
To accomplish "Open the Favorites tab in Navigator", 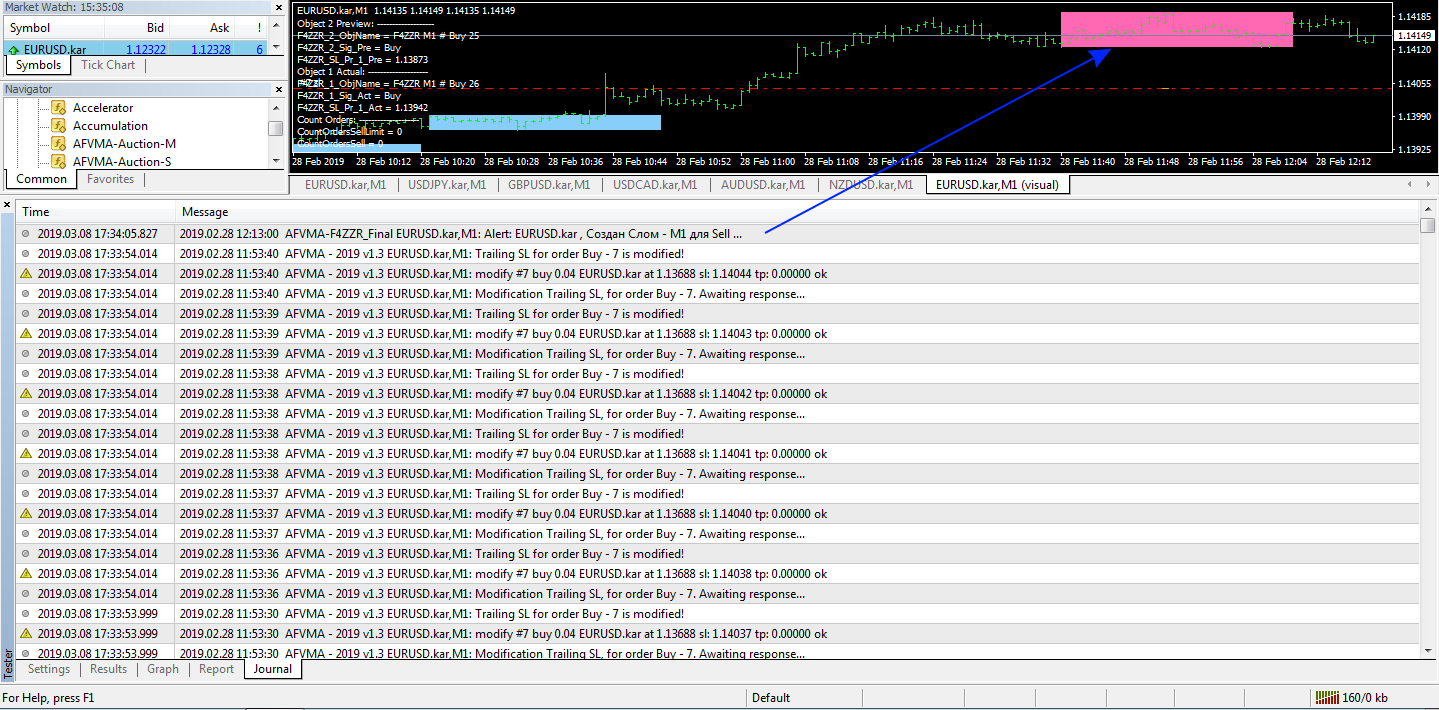I will (111, 179).
